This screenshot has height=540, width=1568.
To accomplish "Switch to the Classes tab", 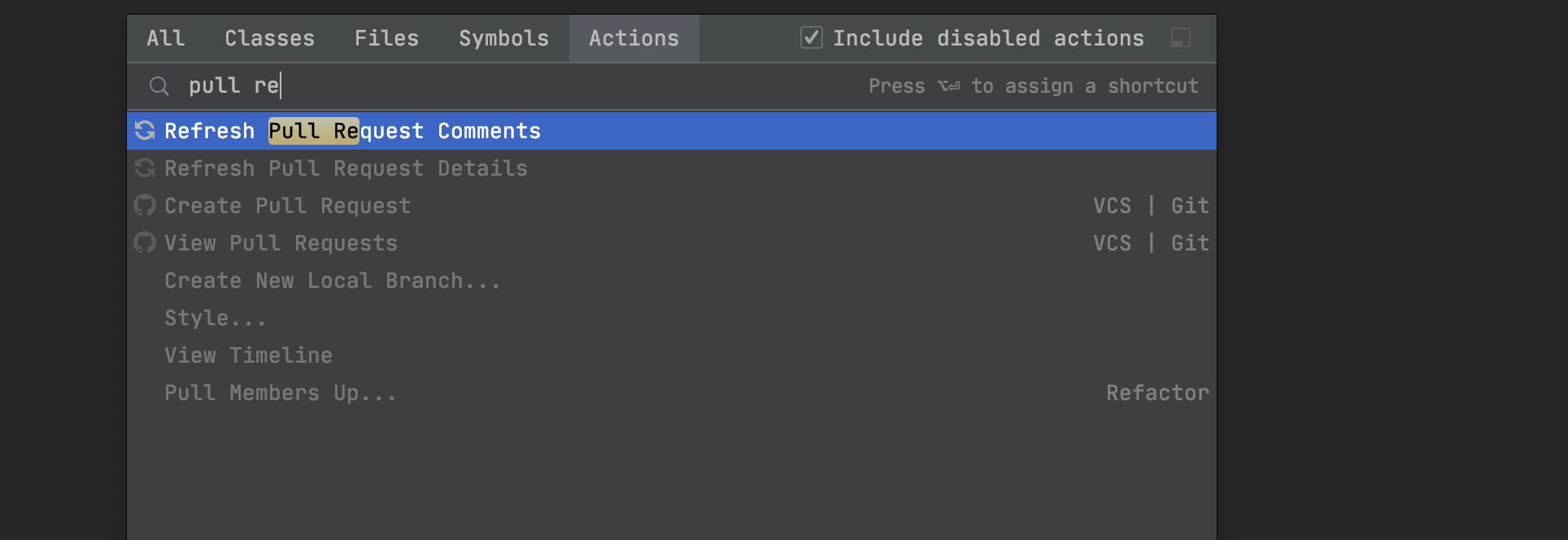I will (x=270, y=38).
